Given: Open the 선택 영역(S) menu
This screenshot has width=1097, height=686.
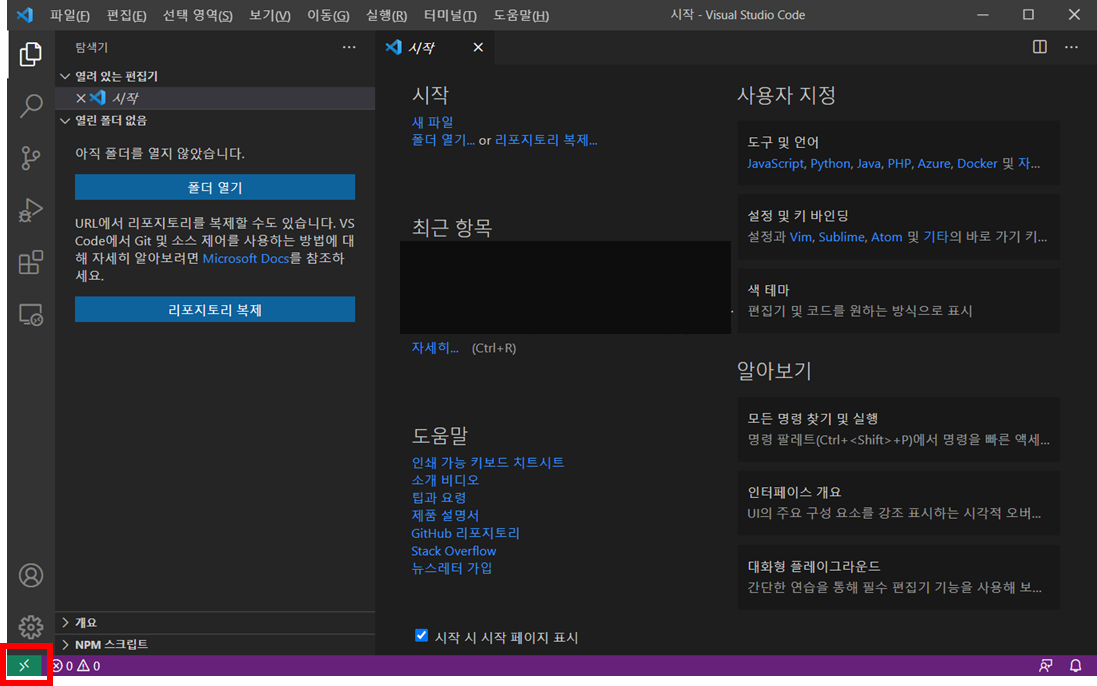Looking at the screenshot, I should pyautogui.click(x=197, y=15).
